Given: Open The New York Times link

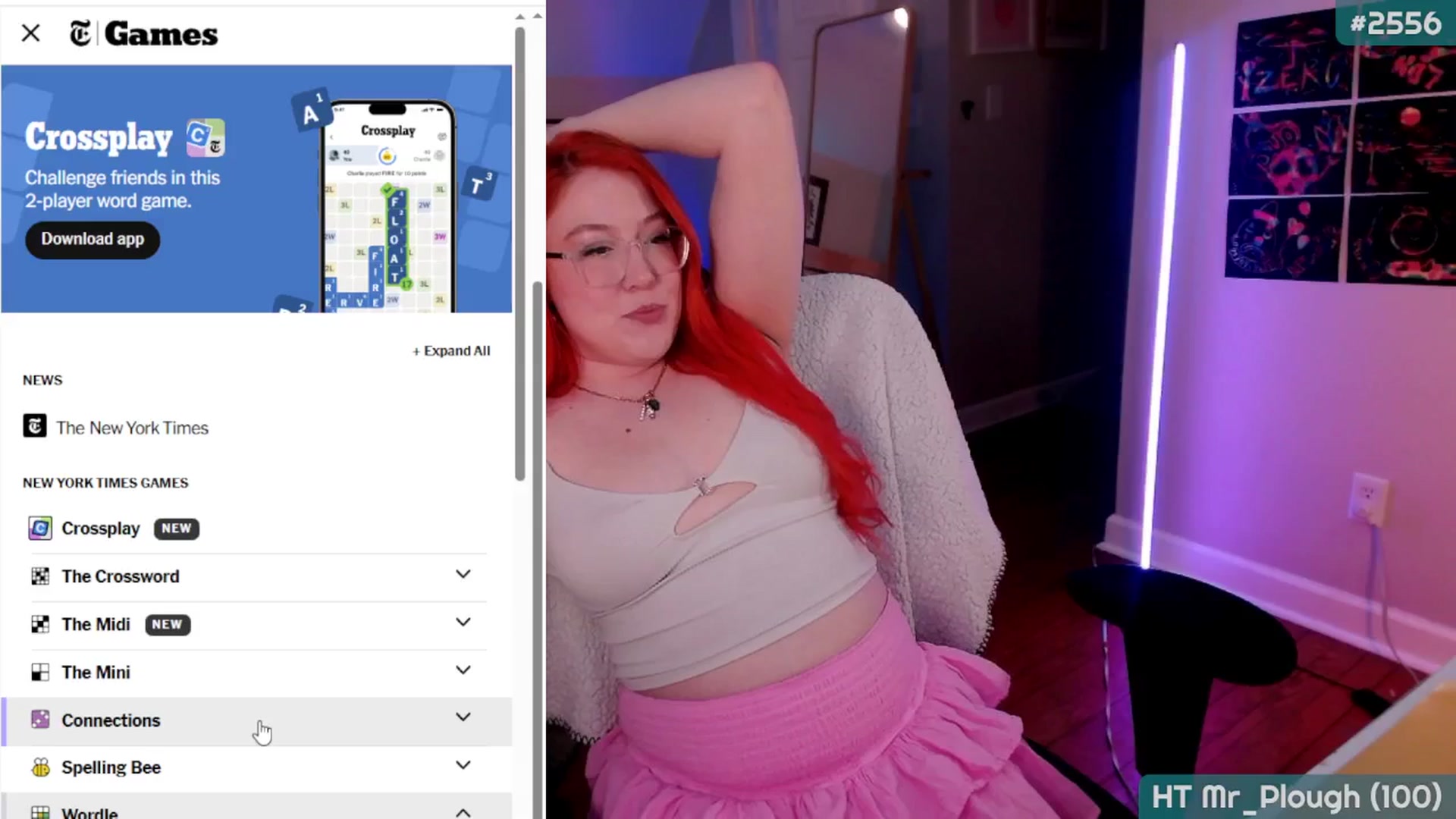Looking at the screenshot, I should click(x=132, y=428).
